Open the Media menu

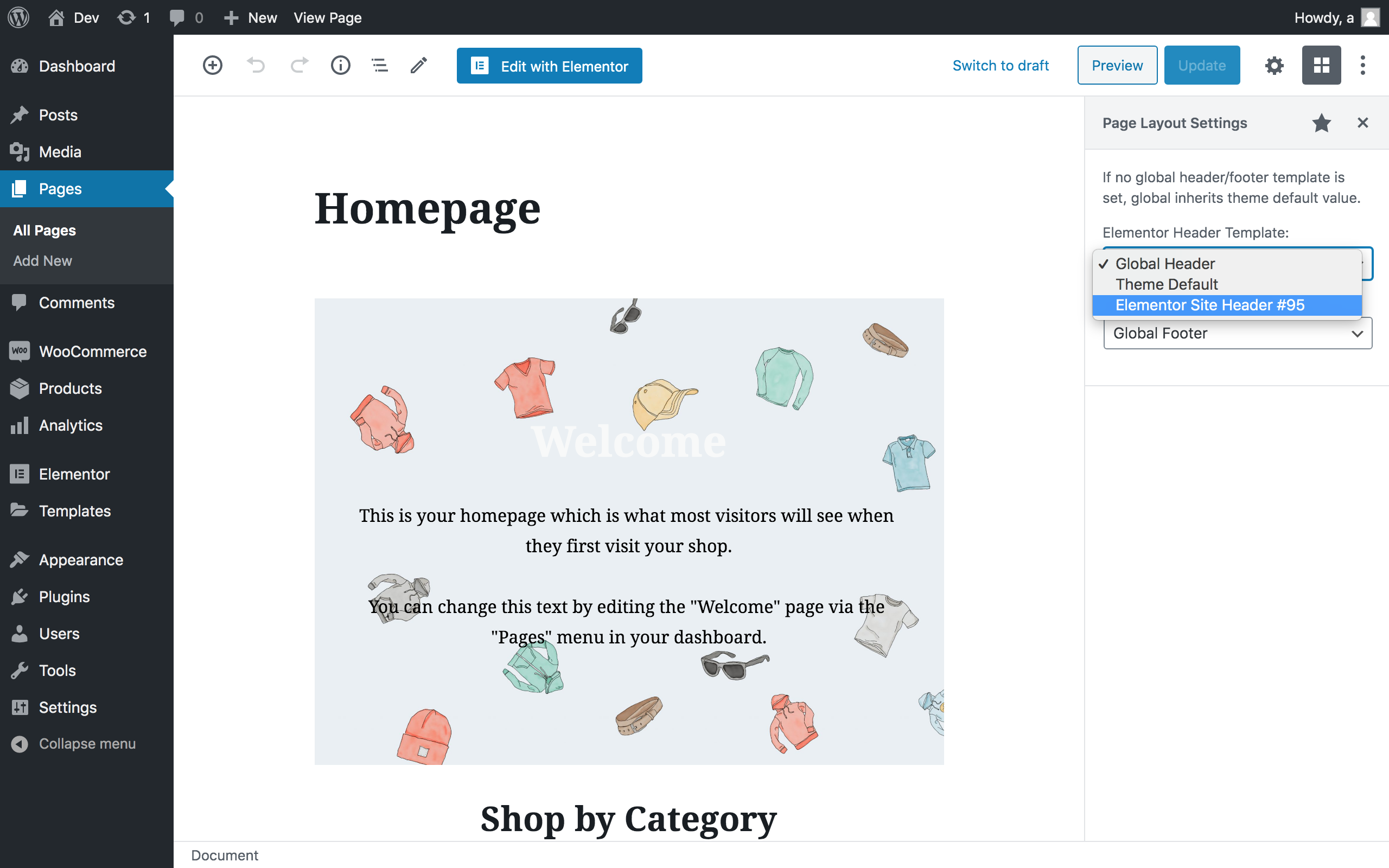click(x=87, y=151)
